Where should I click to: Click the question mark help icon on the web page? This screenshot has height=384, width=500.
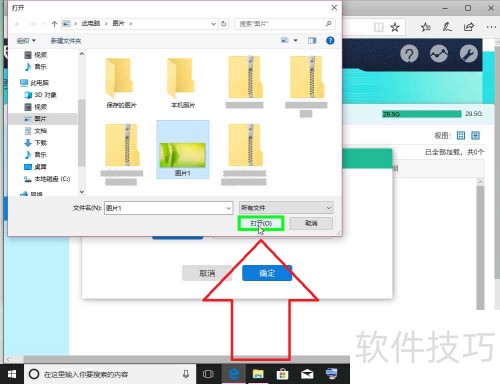point(409,54)
